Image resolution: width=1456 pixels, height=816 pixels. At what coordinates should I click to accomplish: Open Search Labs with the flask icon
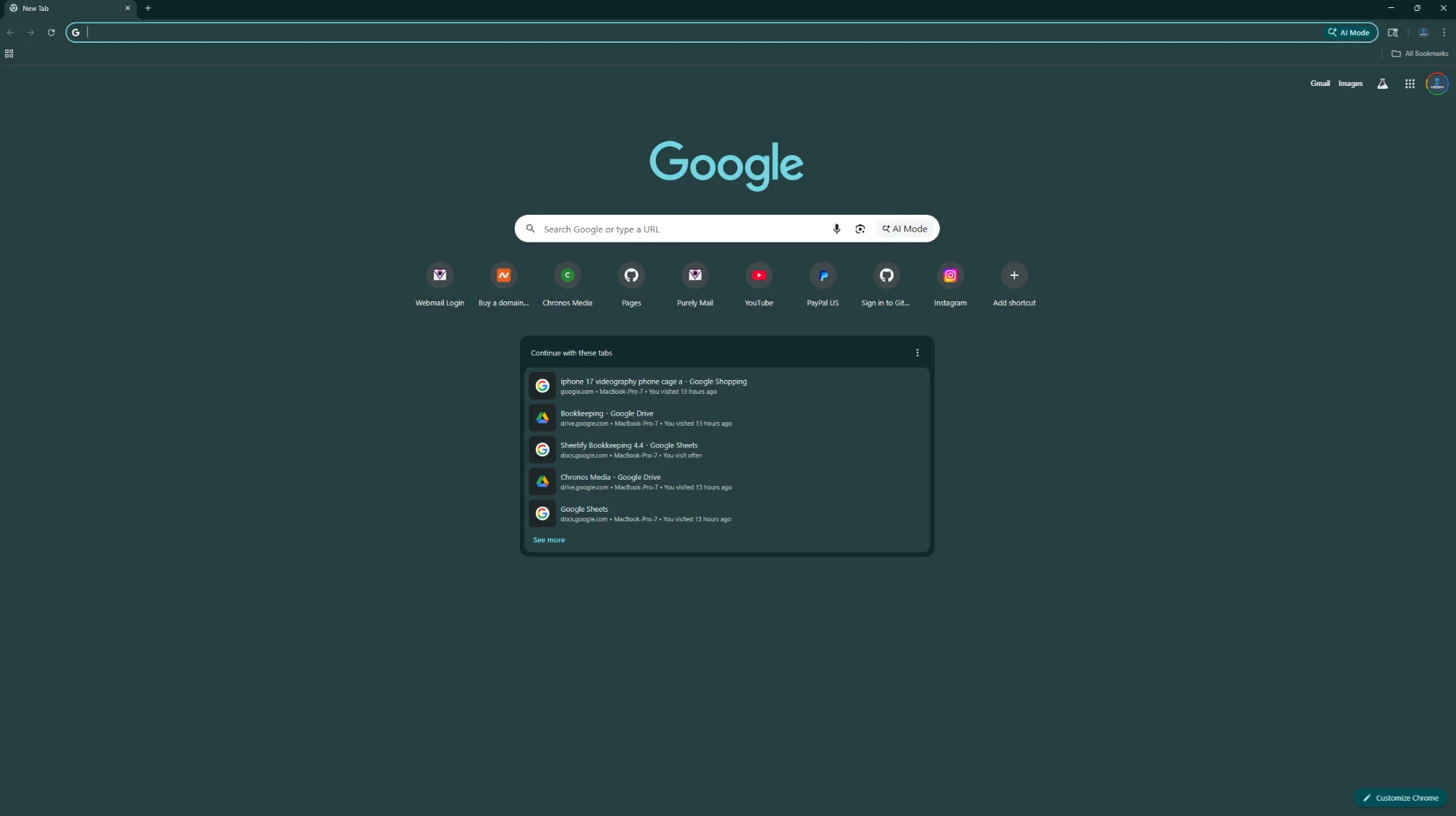tap(1381, 84)
